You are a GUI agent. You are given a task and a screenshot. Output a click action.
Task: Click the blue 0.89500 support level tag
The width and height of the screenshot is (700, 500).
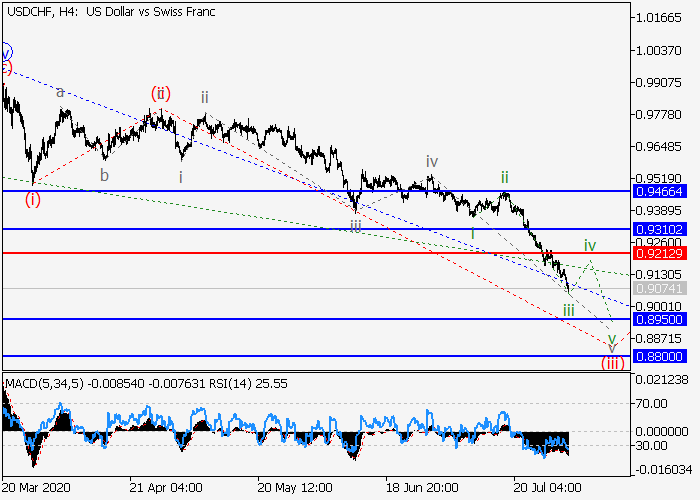663,319
